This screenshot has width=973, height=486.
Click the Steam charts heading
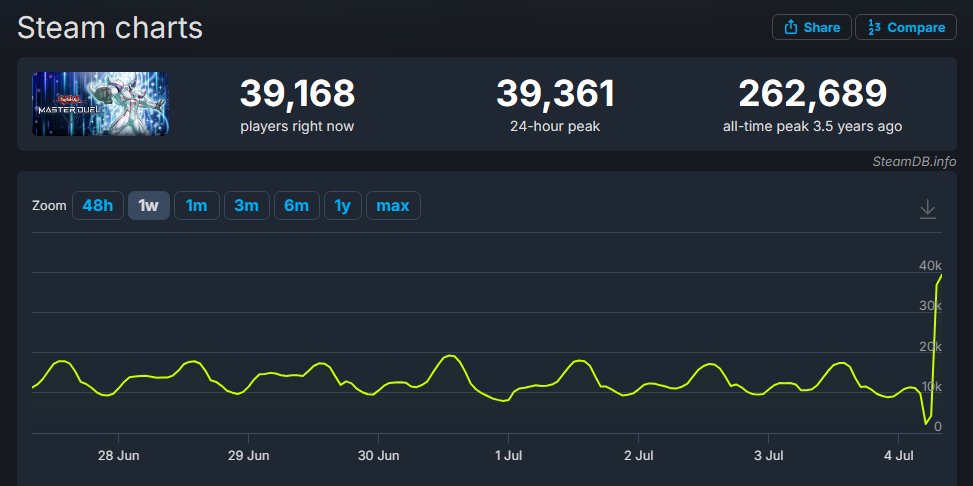tap(110, 28)
